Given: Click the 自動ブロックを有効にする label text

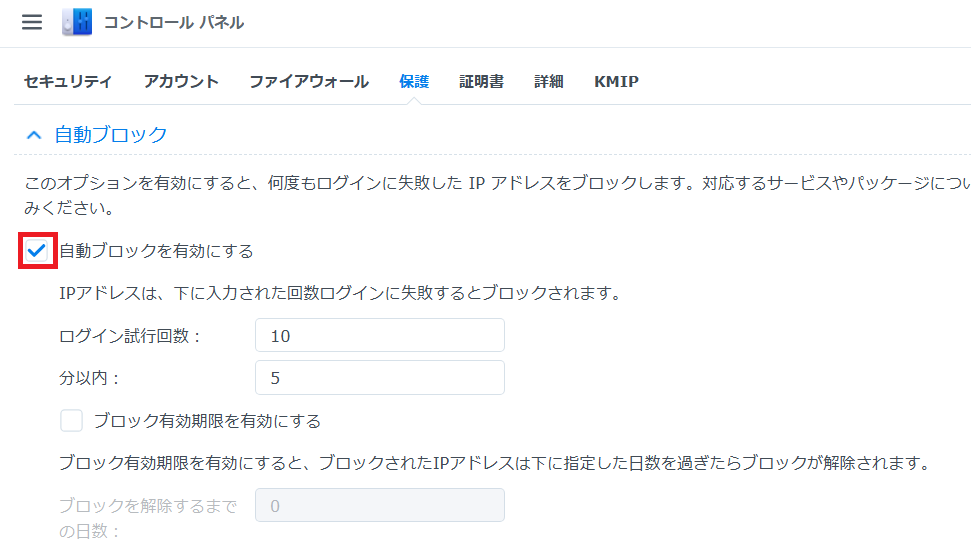Looking at the screenshot, I should click(157, 251).
